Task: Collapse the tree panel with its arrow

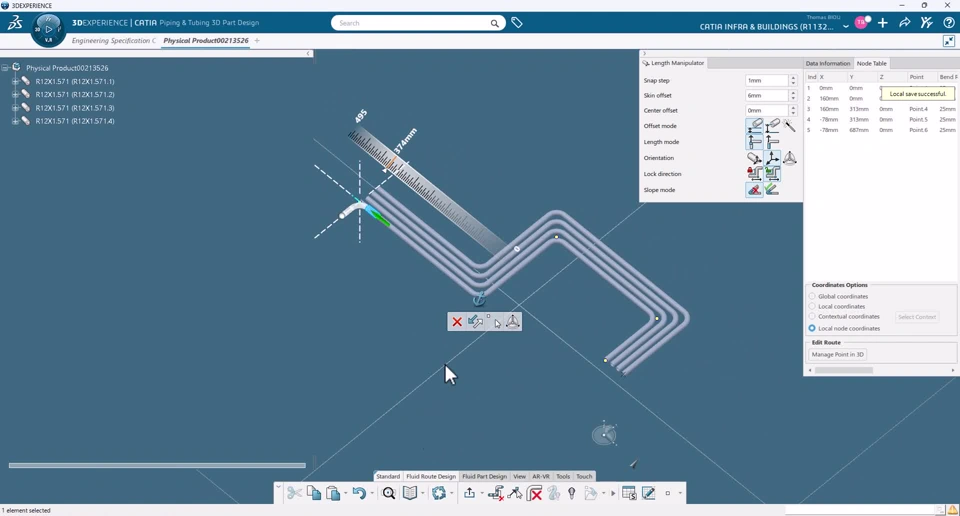Action: [309, 53]
